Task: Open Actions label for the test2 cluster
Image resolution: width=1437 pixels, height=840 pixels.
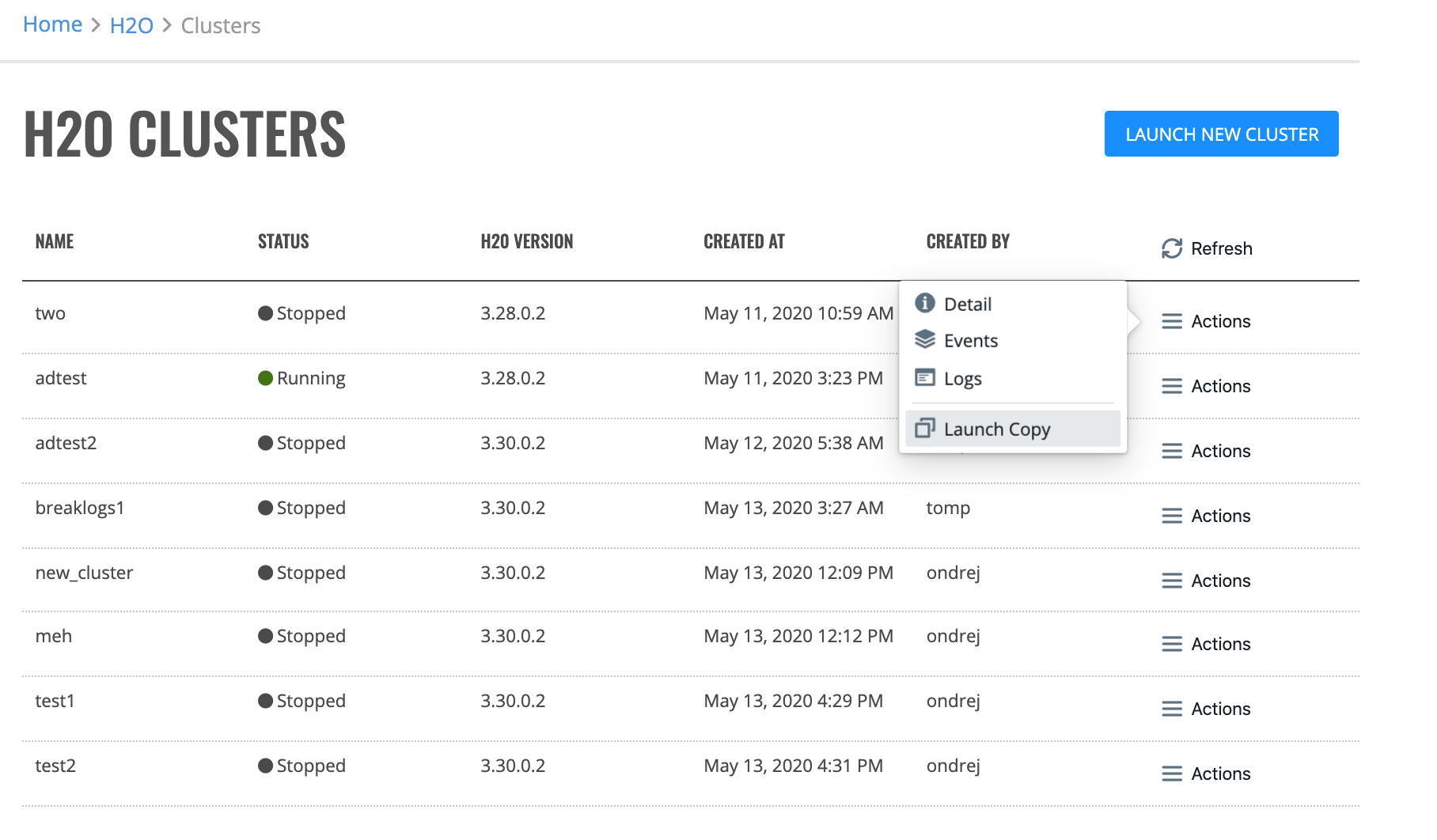Action: pos(1221,774)
